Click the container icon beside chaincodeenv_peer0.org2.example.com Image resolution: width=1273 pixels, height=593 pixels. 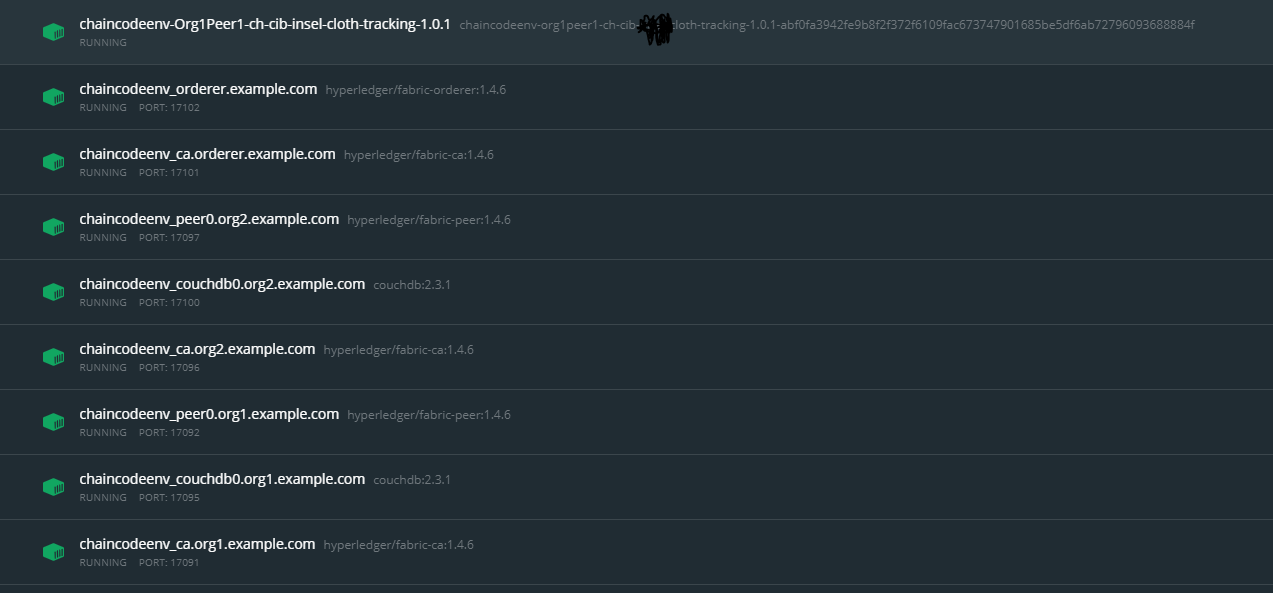tap(54, 227)
